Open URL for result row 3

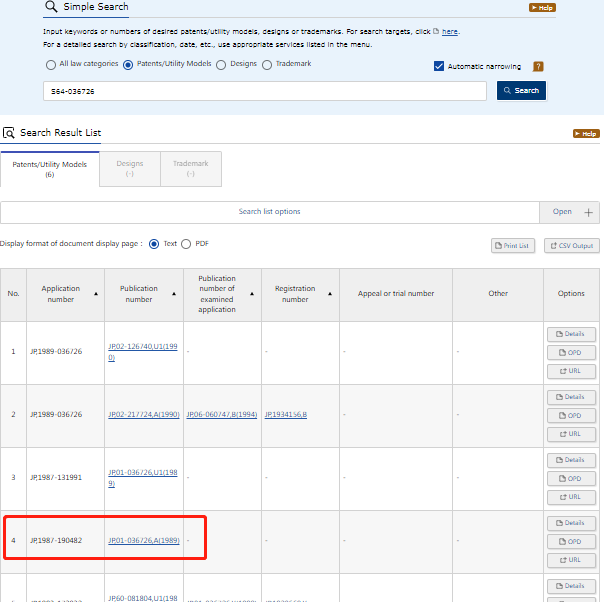pos(571,497)
